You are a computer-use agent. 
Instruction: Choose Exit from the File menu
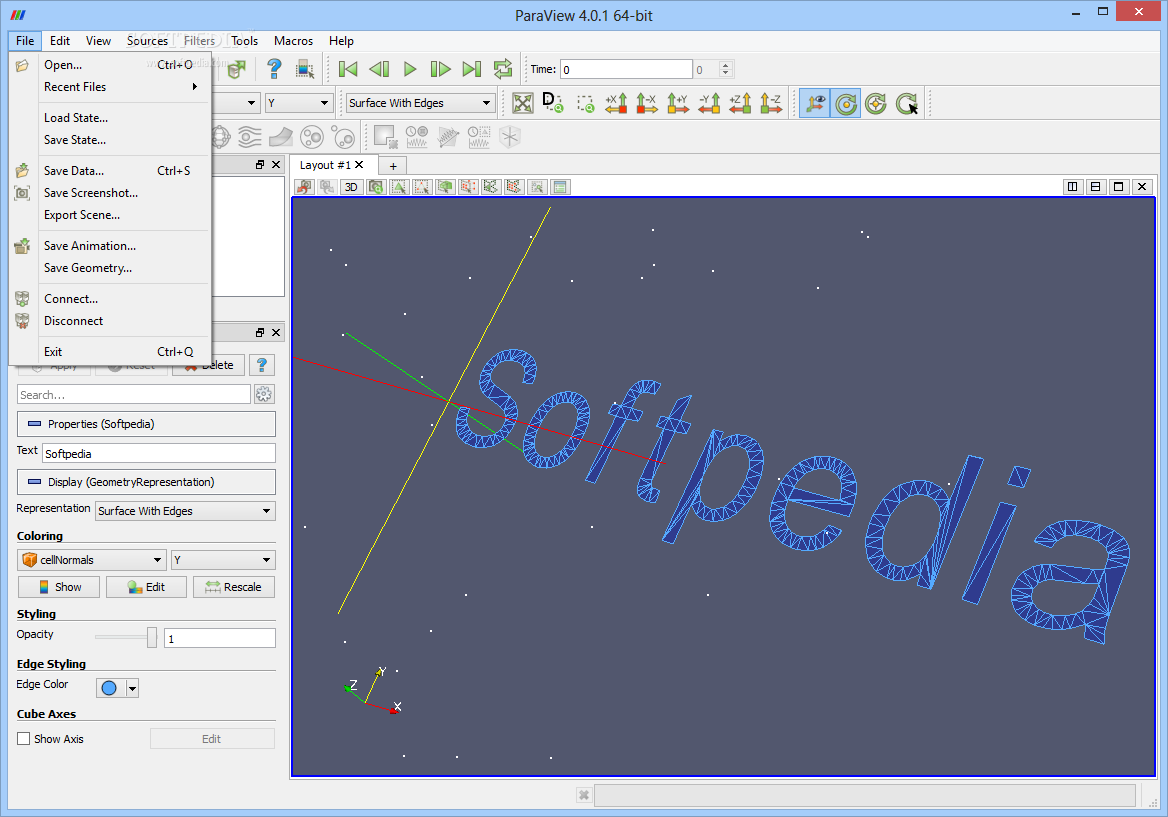coord(110,352)
